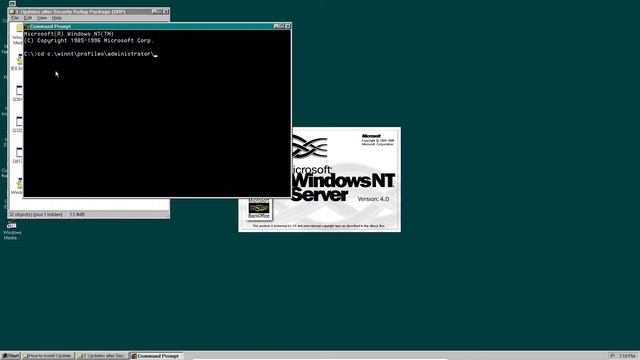Open the Command Prompt system menu icon
Viewport: 640px width, 360px height.
(27, 26)
